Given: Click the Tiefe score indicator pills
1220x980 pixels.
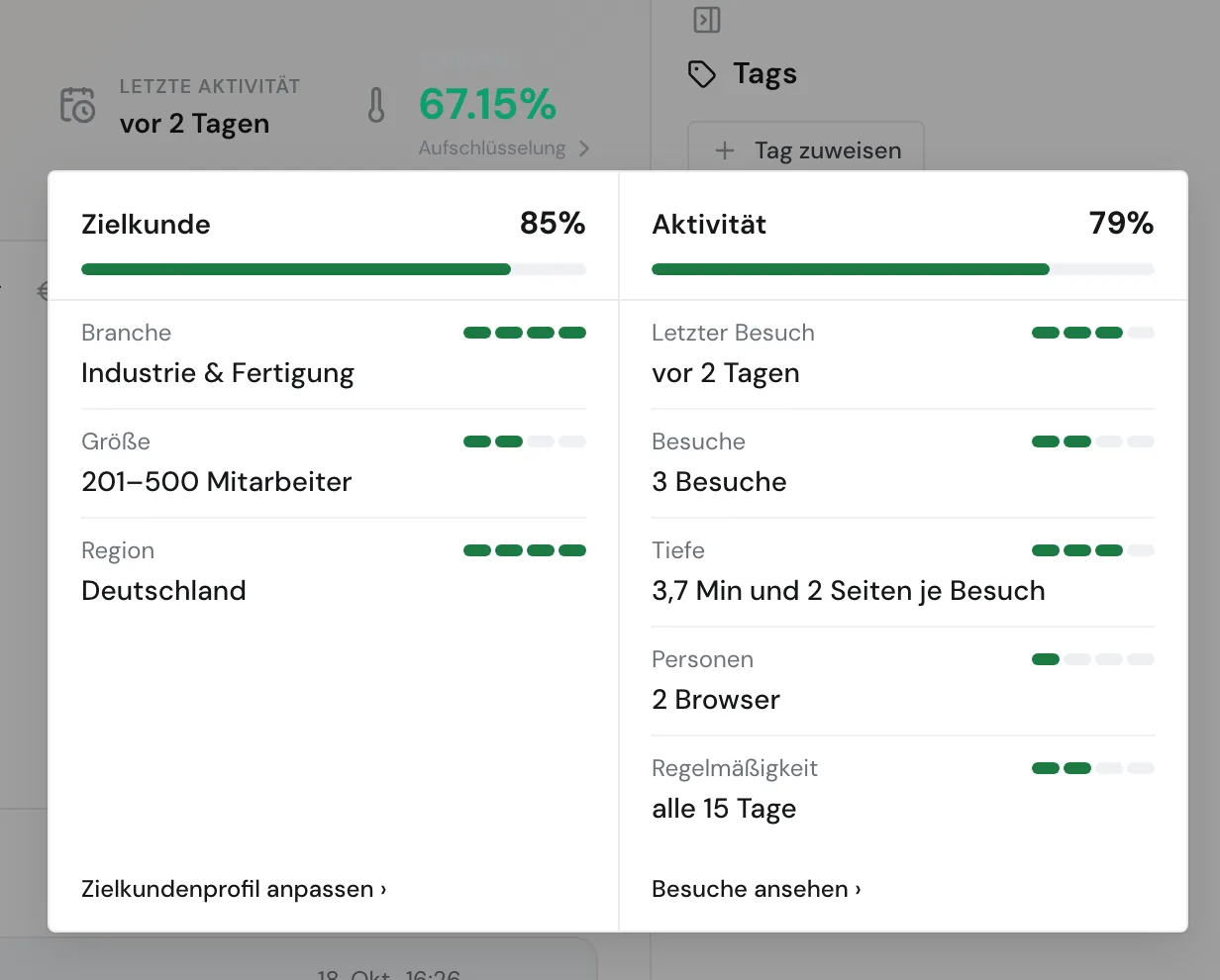Looking at the screenshot, I should pyautogui.click(x=1093, y=550).
